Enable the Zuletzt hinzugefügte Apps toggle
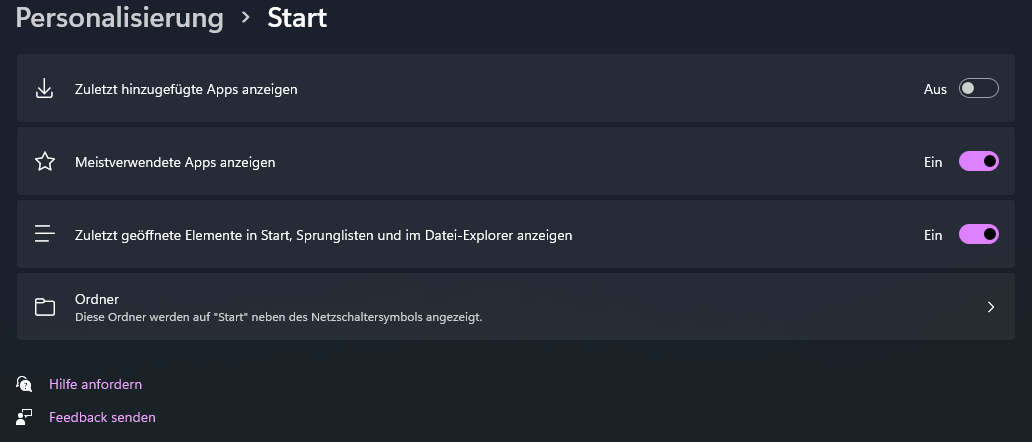The image size is (1032, 442). (978, 89)
